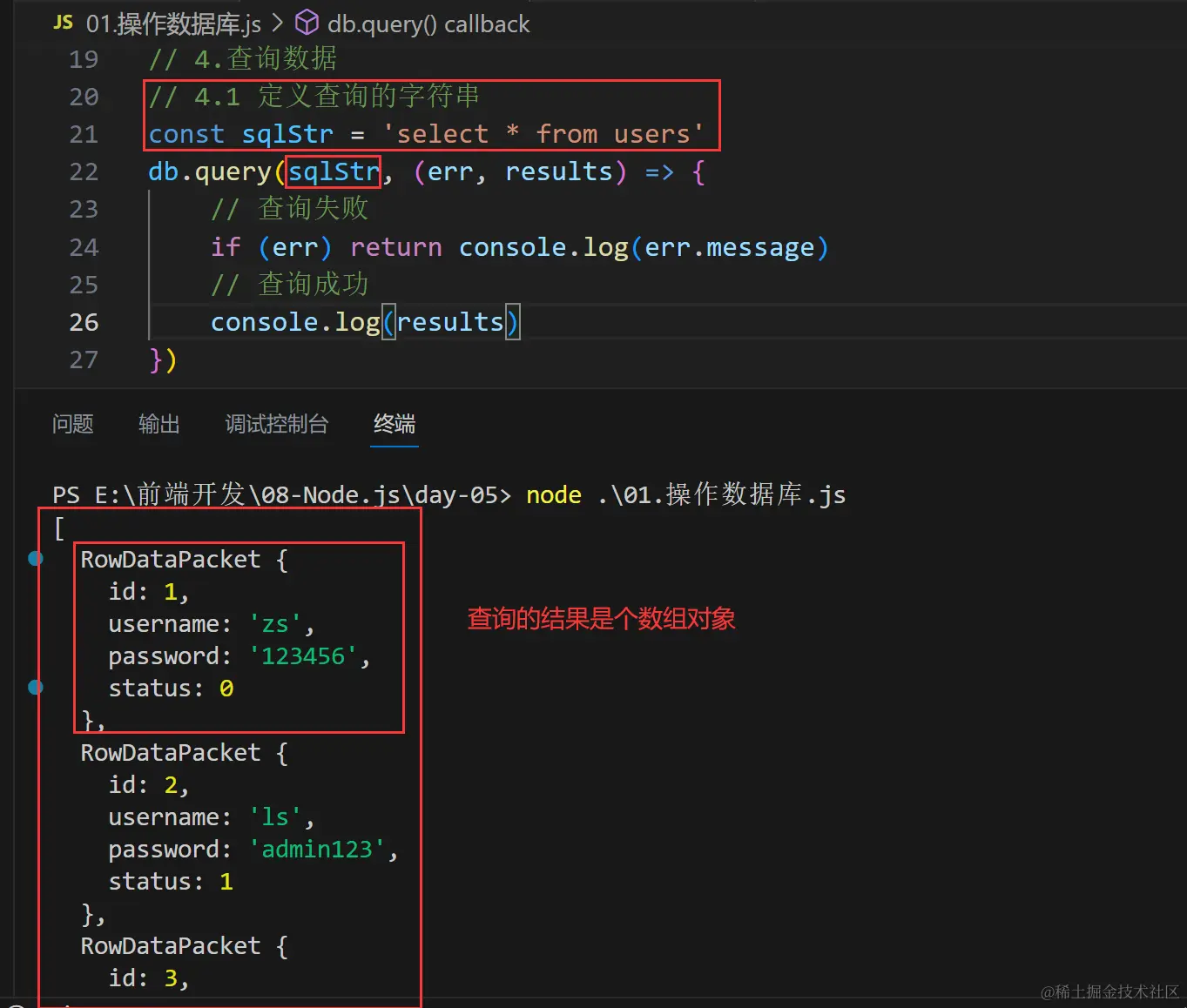The image size is (1187, 1008).
Task: Click line number 24 in the gutter
Action: pos(84,247)
